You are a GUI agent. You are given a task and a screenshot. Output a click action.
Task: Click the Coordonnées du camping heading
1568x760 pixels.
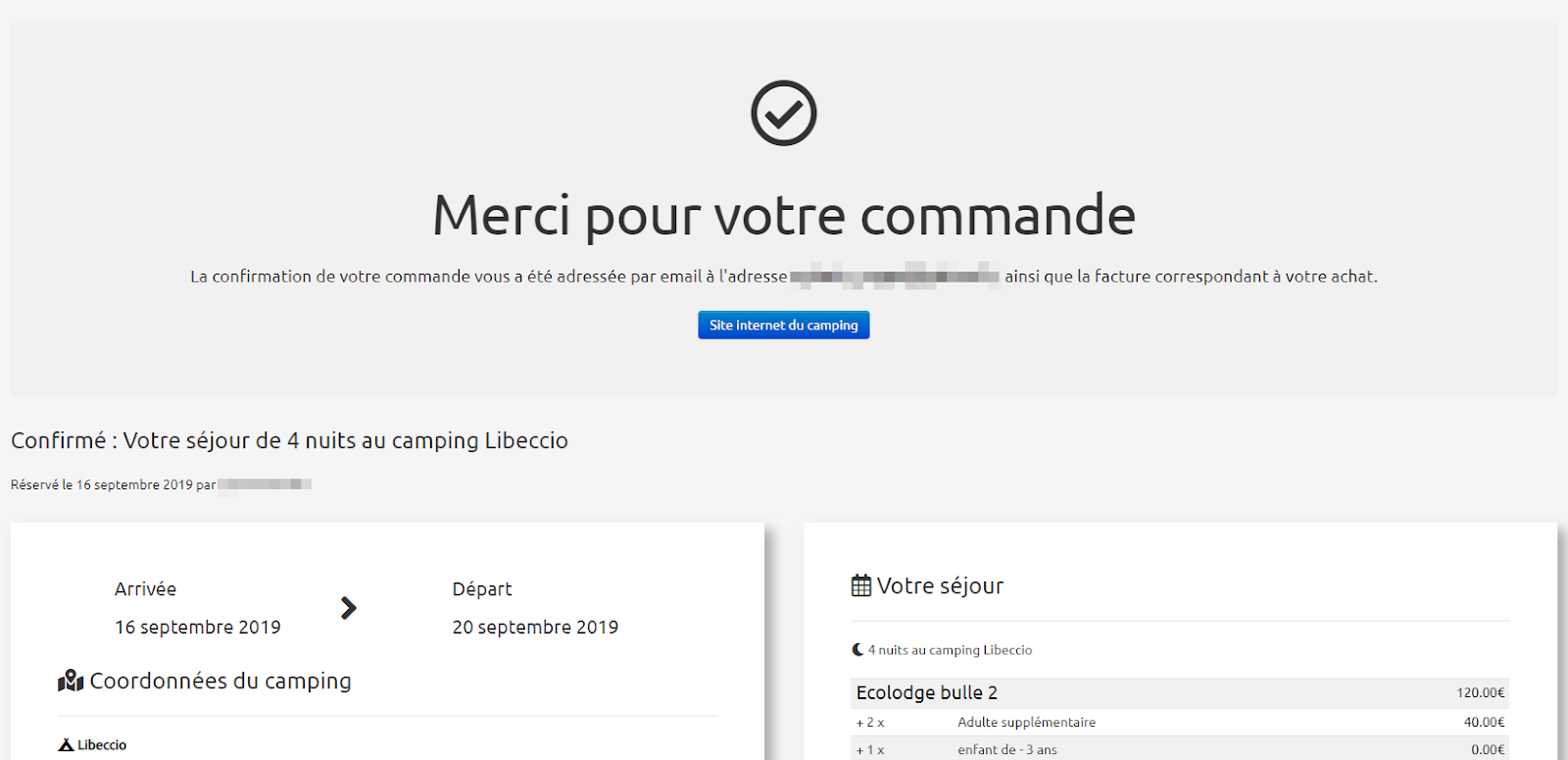pyautogui.click(x=220, y=681)
